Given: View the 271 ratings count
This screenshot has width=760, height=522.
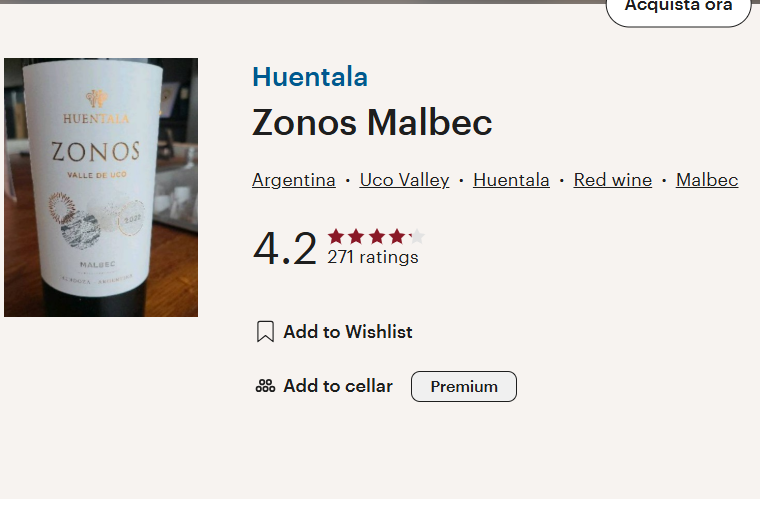Looking at the screenshot, I should pyautogui.click(x=373, y=257).
